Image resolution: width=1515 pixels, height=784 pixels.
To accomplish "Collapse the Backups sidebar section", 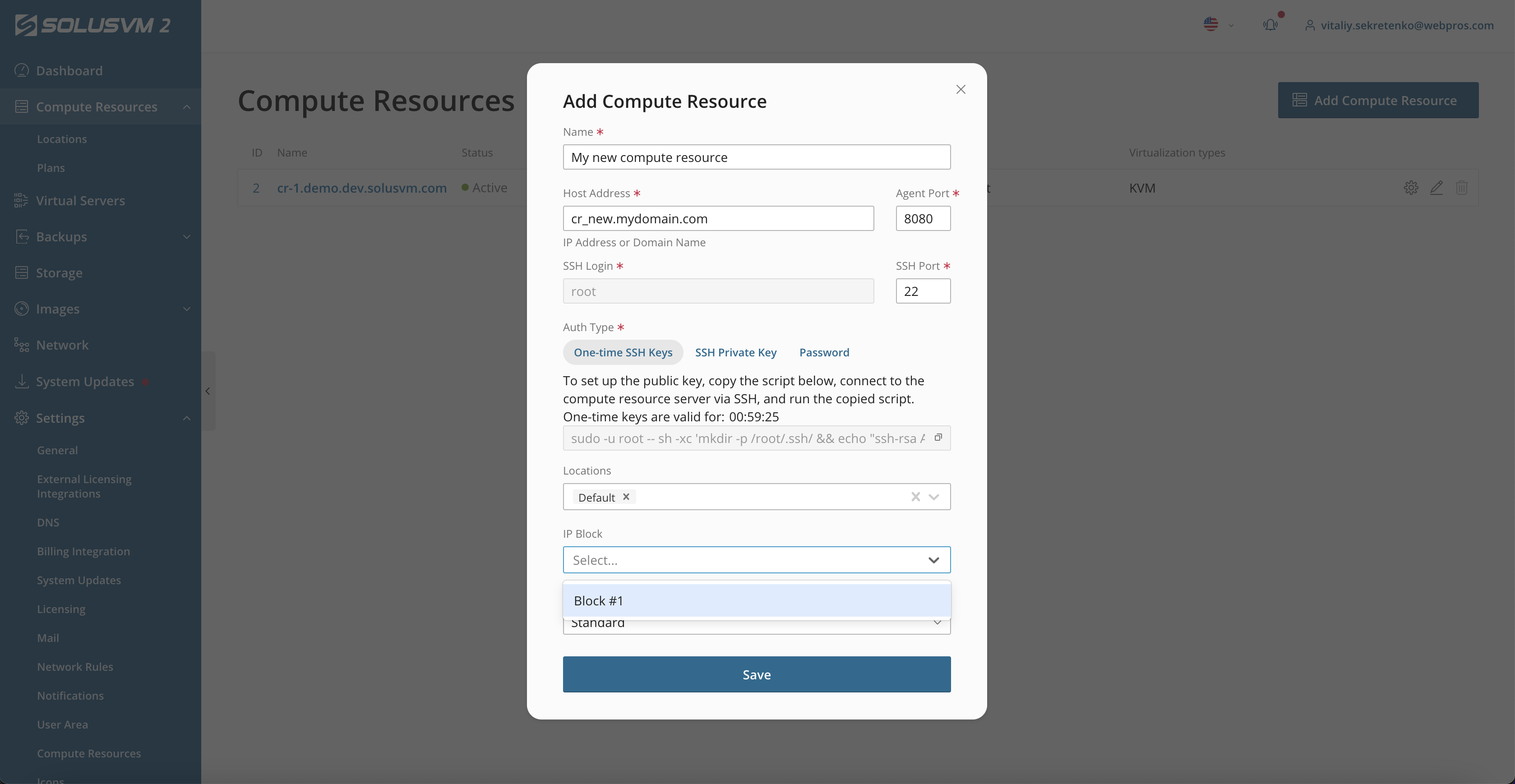I will click(186, 236).
